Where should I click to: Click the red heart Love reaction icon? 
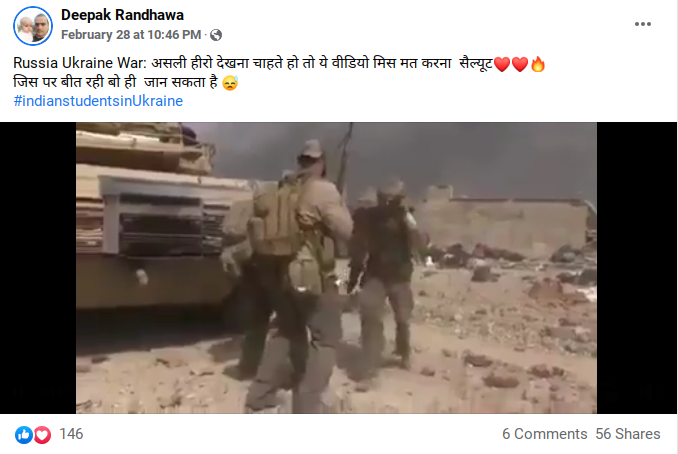click(42, 435)
